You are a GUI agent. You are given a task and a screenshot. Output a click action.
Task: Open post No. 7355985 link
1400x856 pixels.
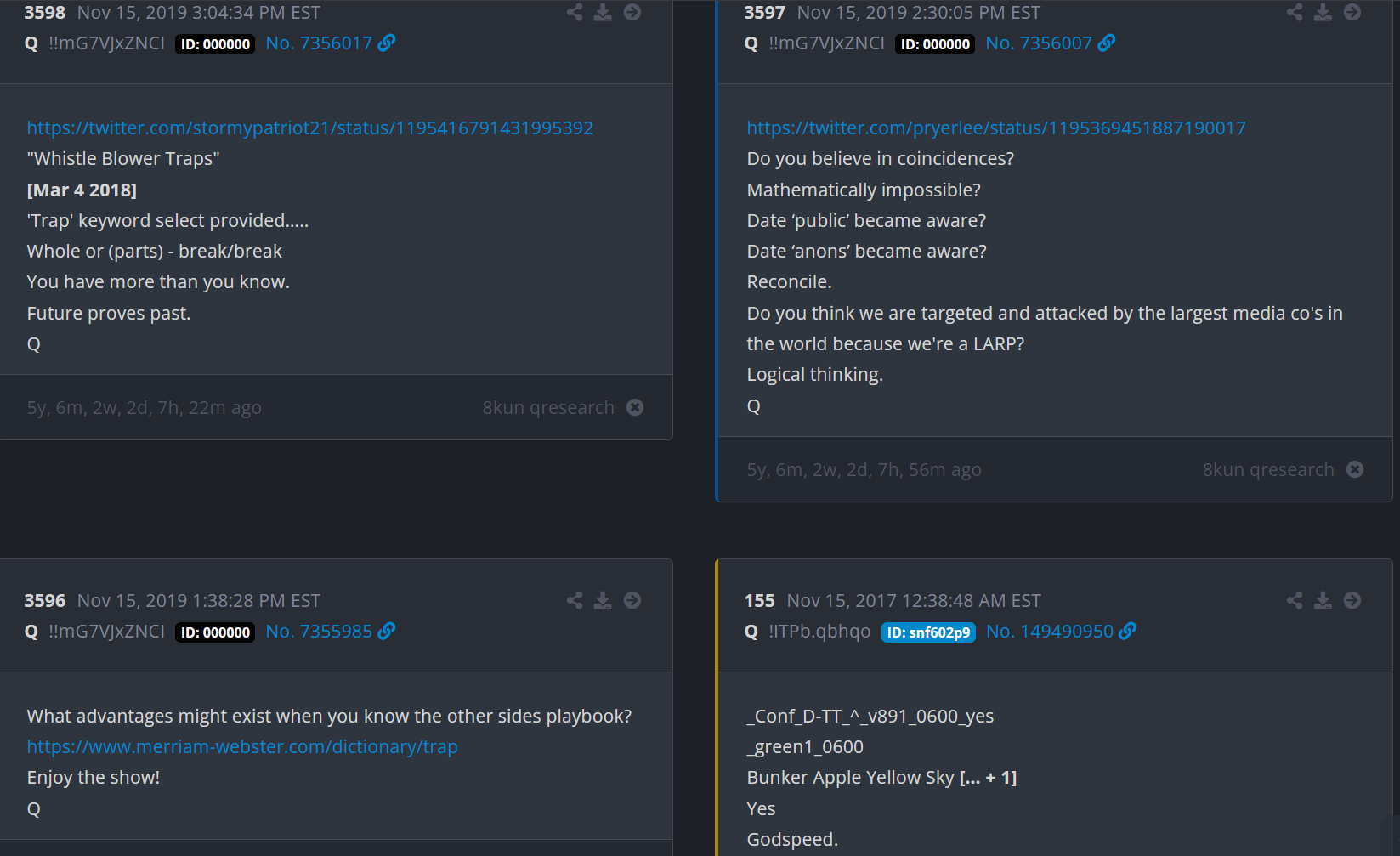pos(319,631)
